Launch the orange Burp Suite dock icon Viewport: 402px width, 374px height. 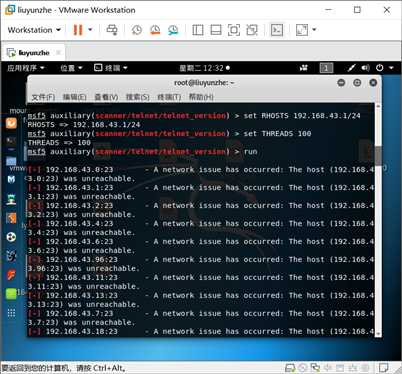click(11, 218)
